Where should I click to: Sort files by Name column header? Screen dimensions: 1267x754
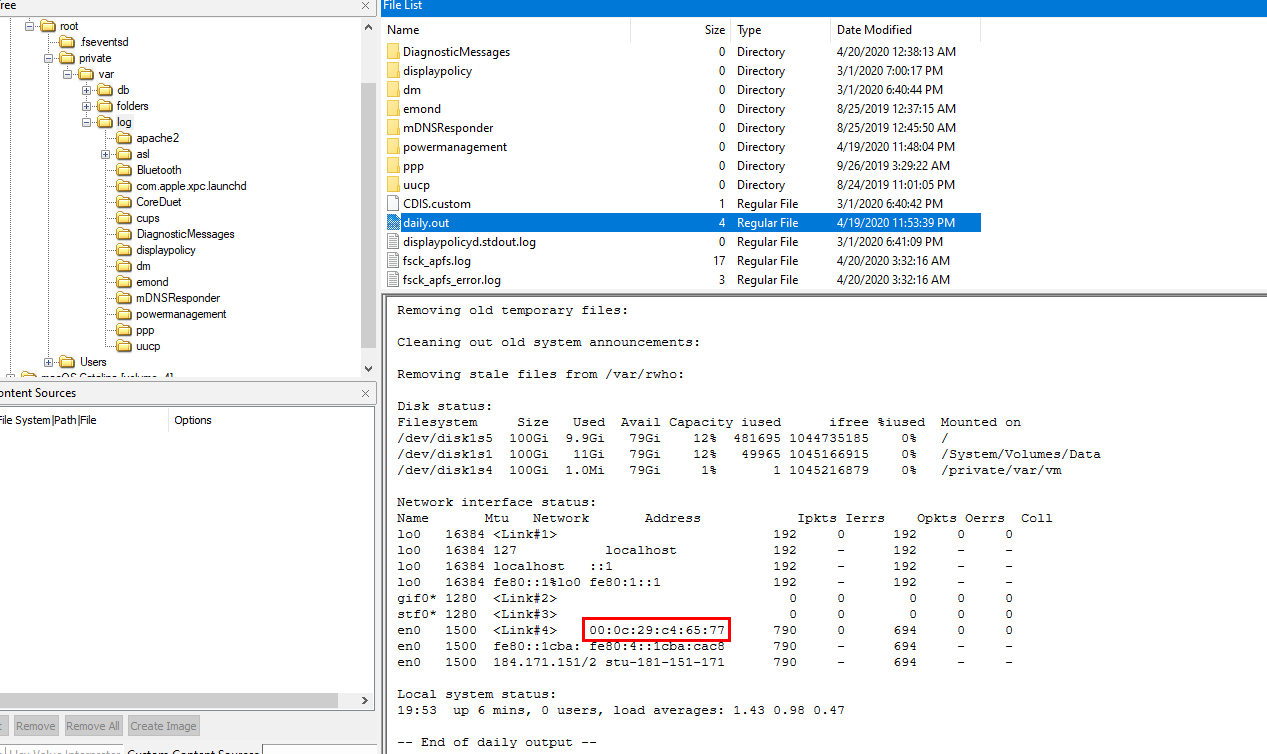(403, 30)
